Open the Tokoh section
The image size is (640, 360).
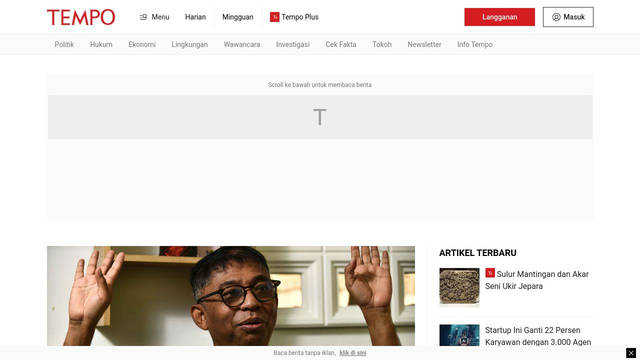point(382,44)
